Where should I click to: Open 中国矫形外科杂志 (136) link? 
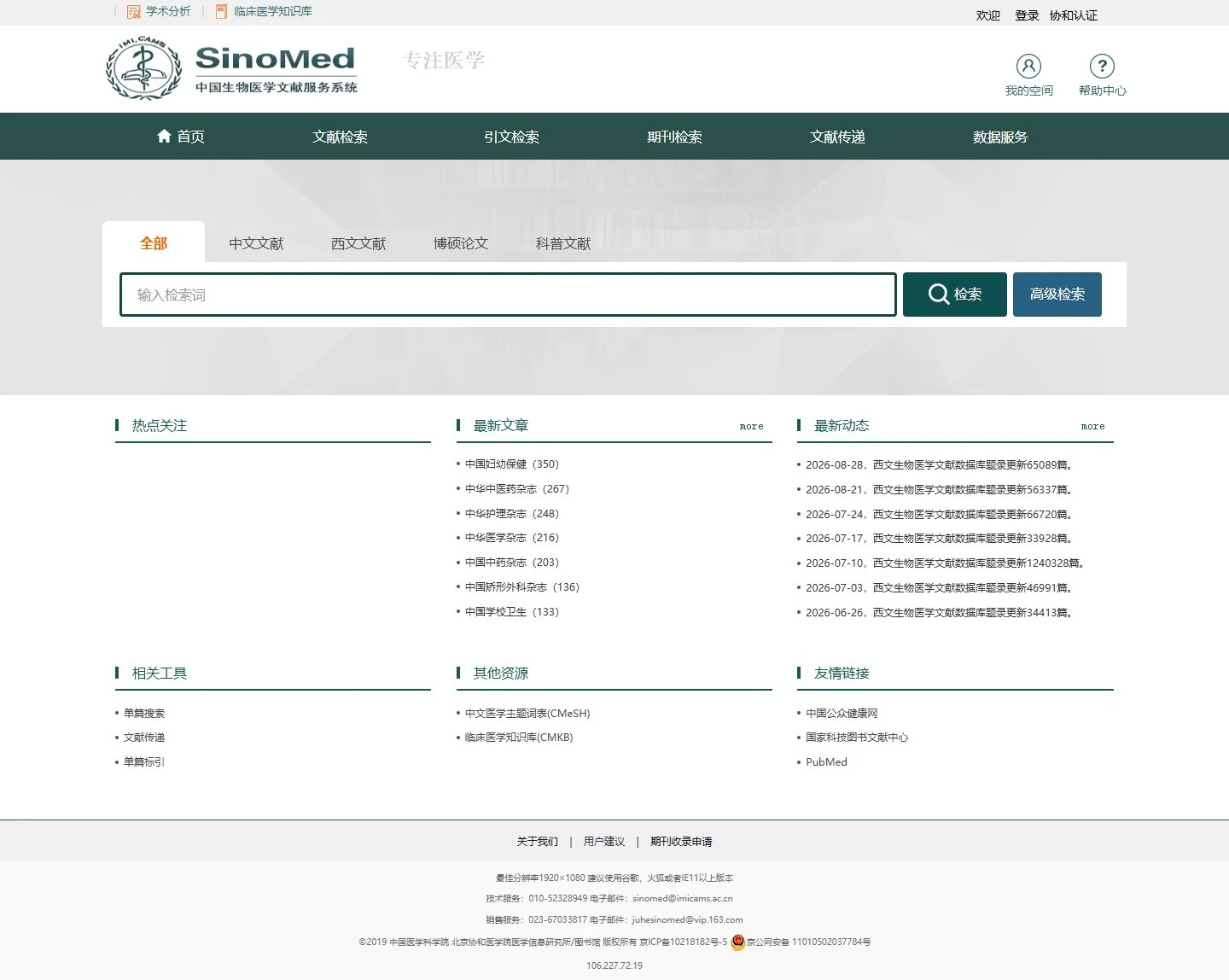coord(522,587)
